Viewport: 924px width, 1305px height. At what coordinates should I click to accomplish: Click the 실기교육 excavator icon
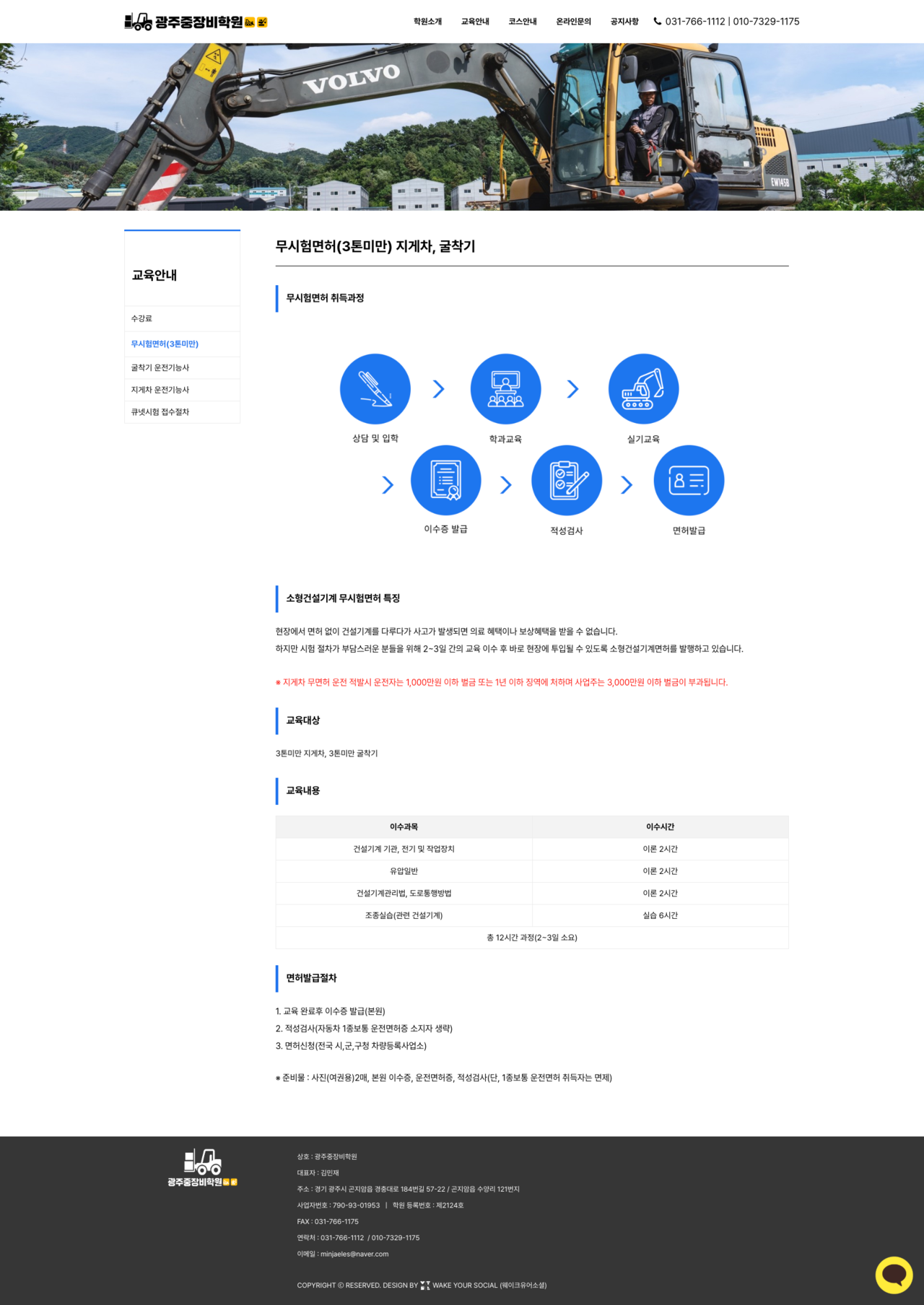point(643,389)
